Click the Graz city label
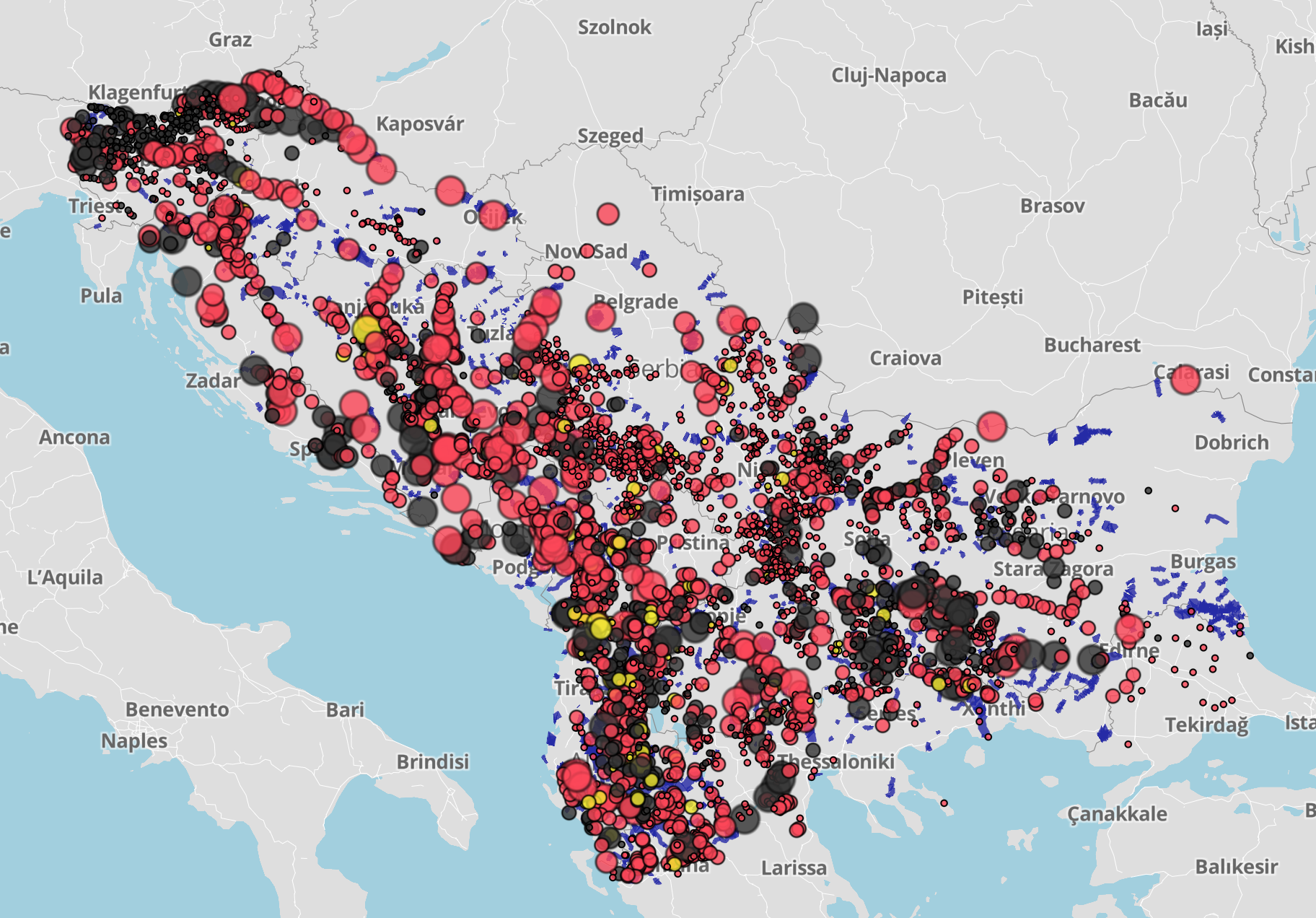This screenshot has width=1316, height=918. point(230,40)
